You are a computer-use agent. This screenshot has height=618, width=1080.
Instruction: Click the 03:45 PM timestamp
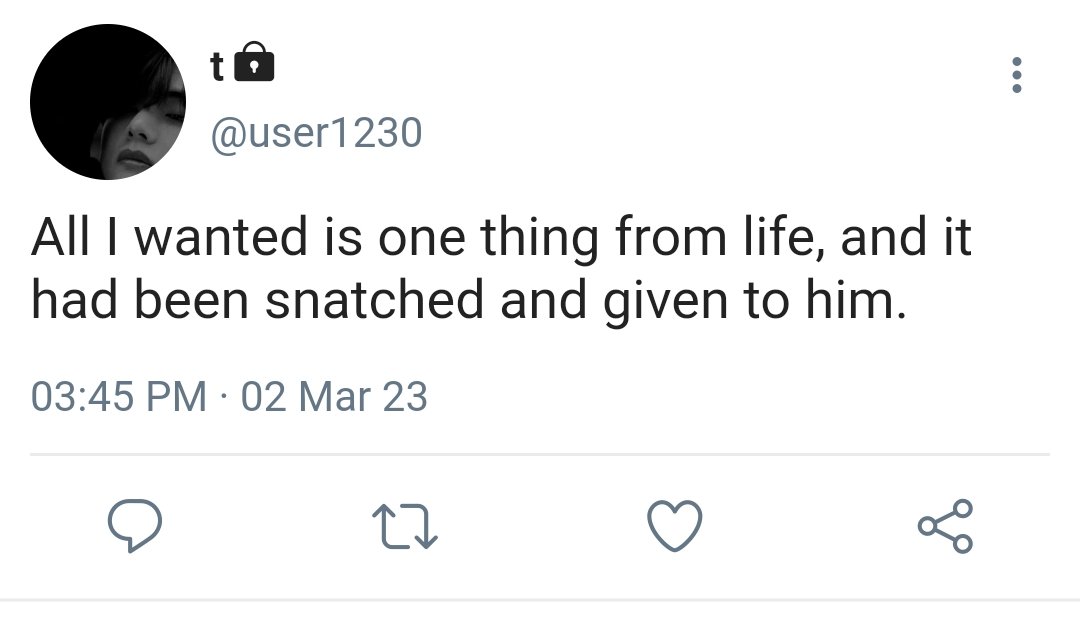(x=118, y=397)
